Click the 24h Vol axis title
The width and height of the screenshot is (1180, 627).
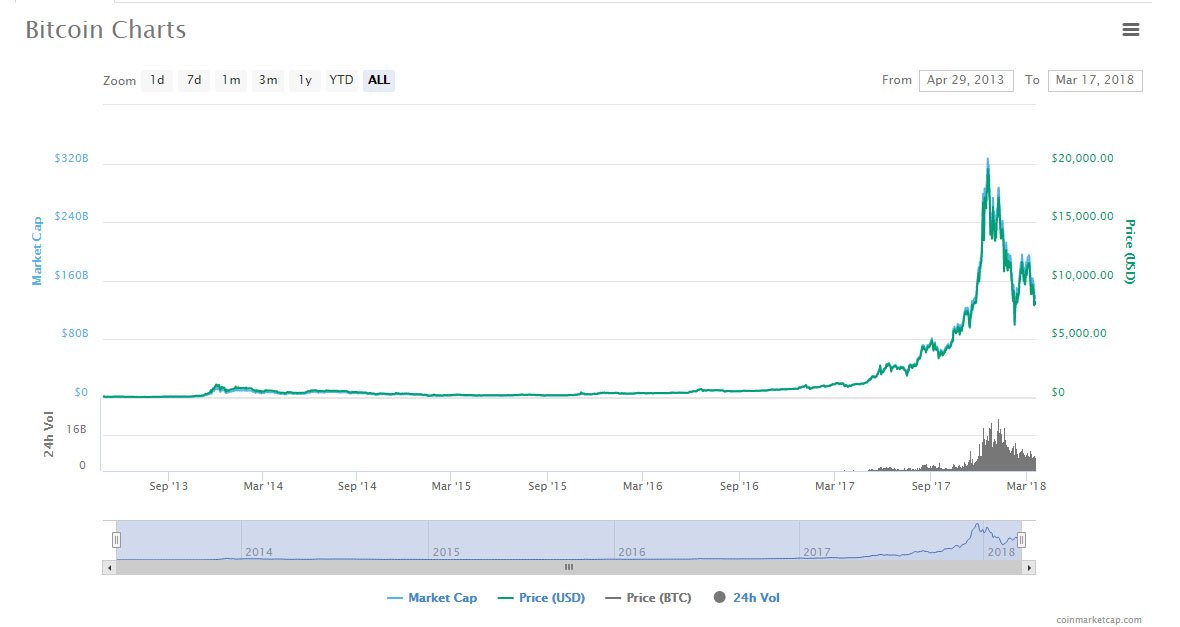49,434
